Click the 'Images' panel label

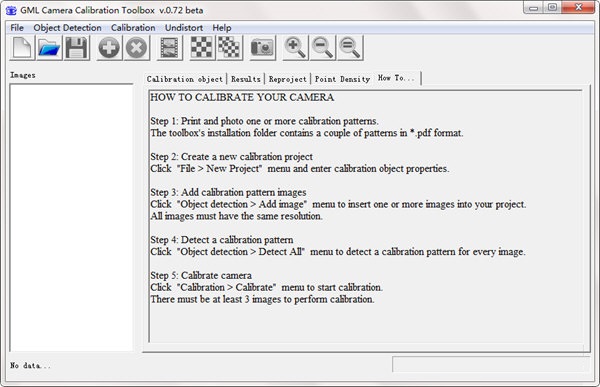tap(23, 75)
